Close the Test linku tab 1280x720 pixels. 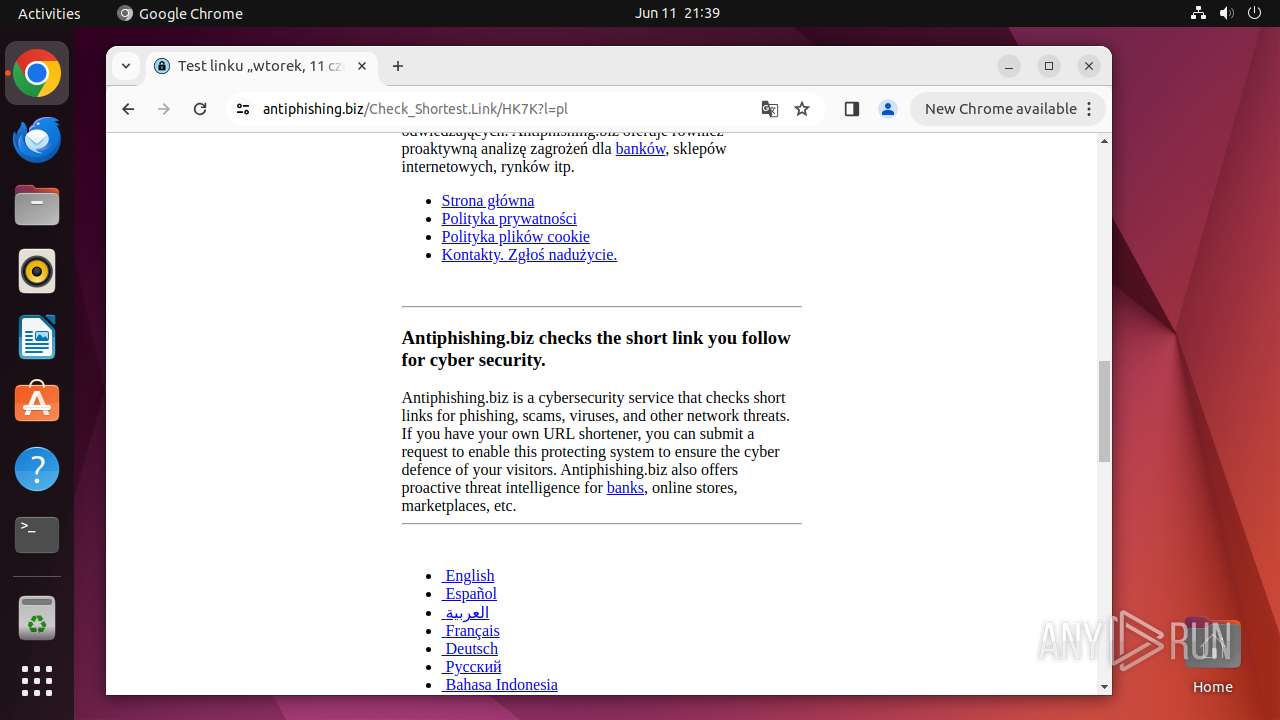coord(362,66)
